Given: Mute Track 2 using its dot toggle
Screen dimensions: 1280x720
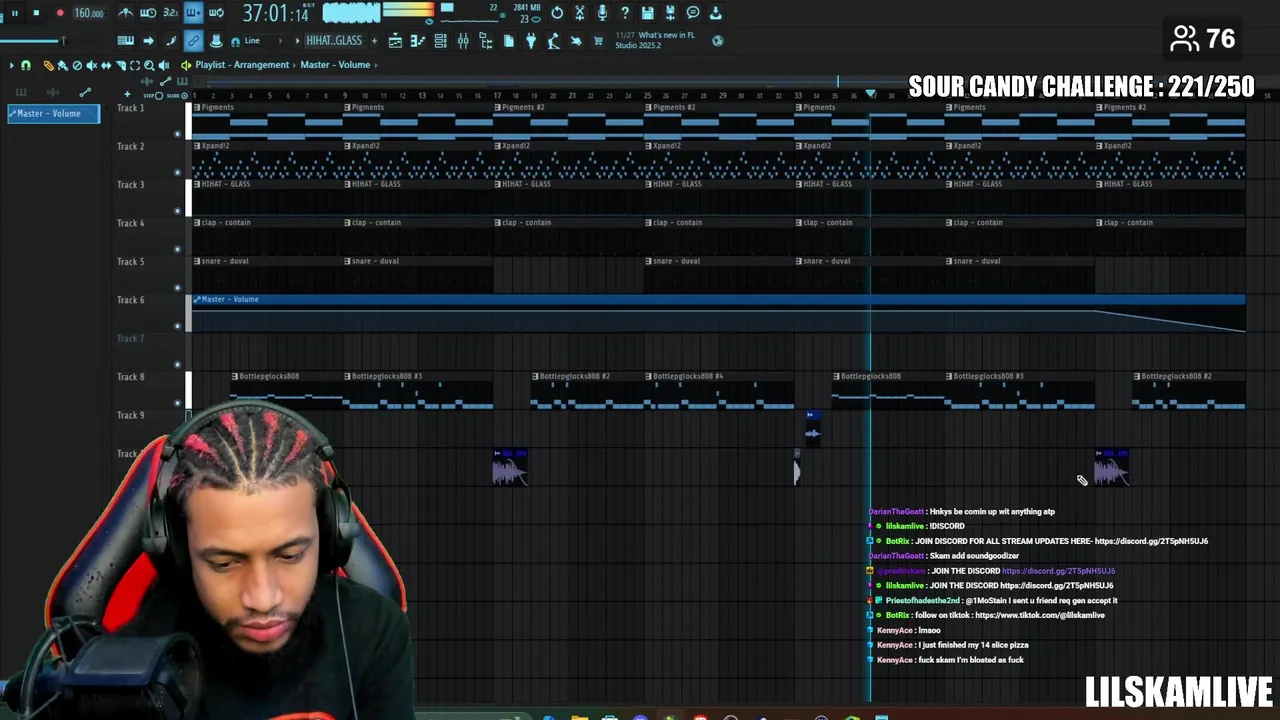Looking at the screenshot, I should tap(177, 172).
